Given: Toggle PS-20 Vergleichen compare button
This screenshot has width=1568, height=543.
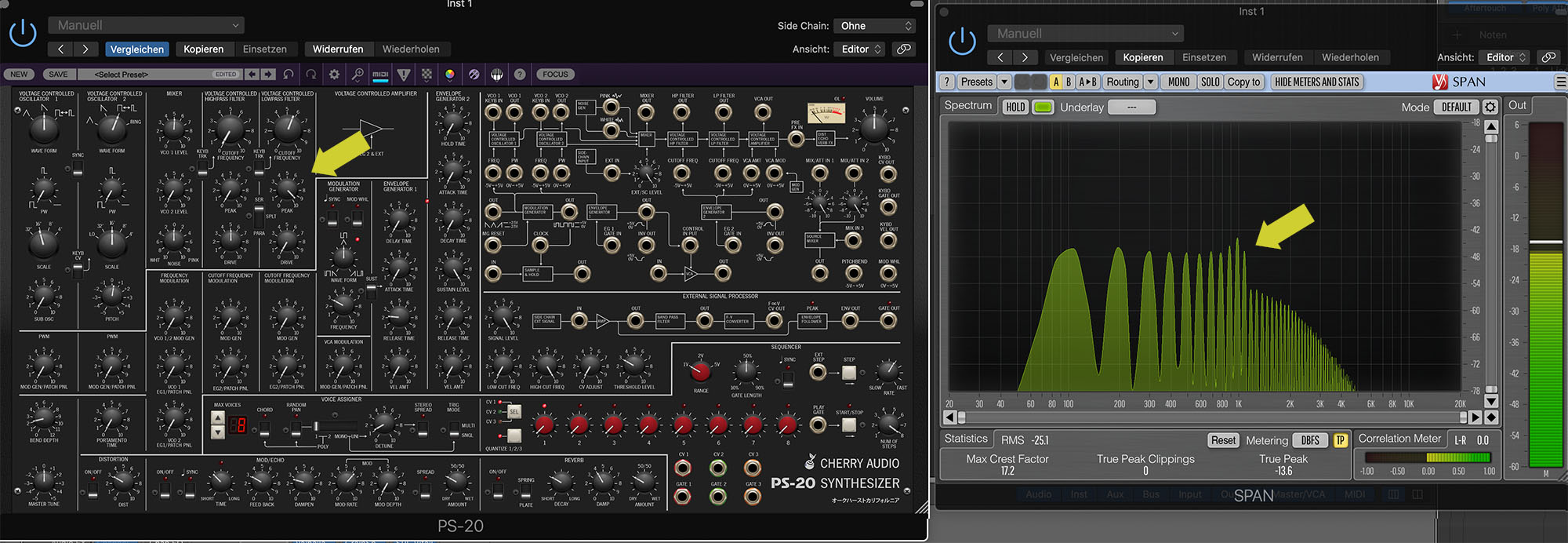Looking at the screenshot, I should click(x=137, y=49).
